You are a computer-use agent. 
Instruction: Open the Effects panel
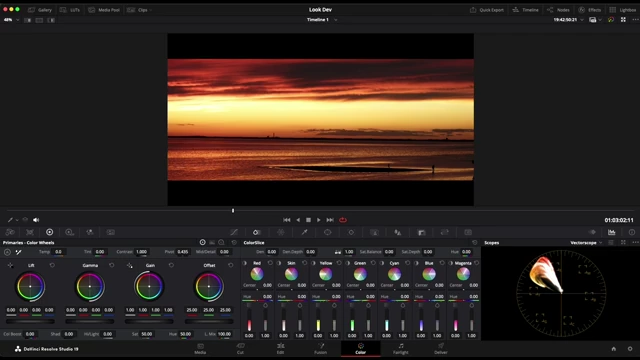coord(590,10)
